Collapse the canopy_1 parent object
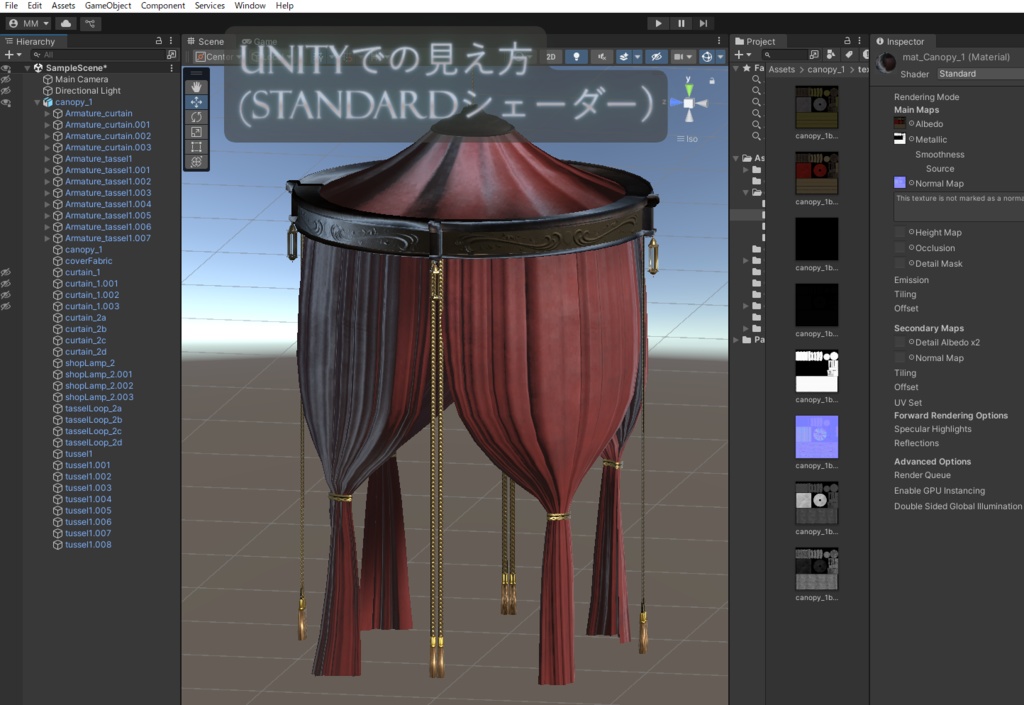 (37, 102)
